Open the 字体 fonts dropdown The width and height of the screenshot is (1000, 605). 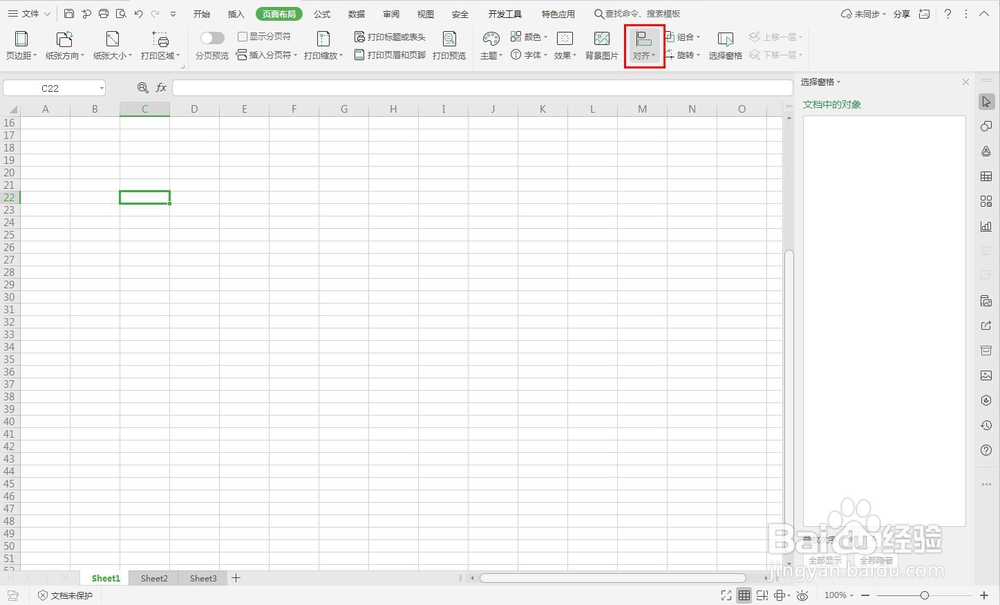tap(529, 55)
